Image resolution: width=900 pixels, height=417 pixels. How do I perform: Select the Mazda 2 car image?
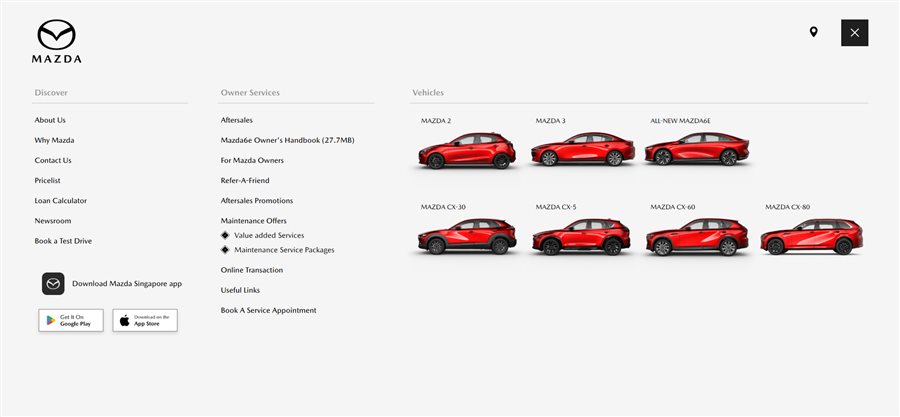coord(467,150)
